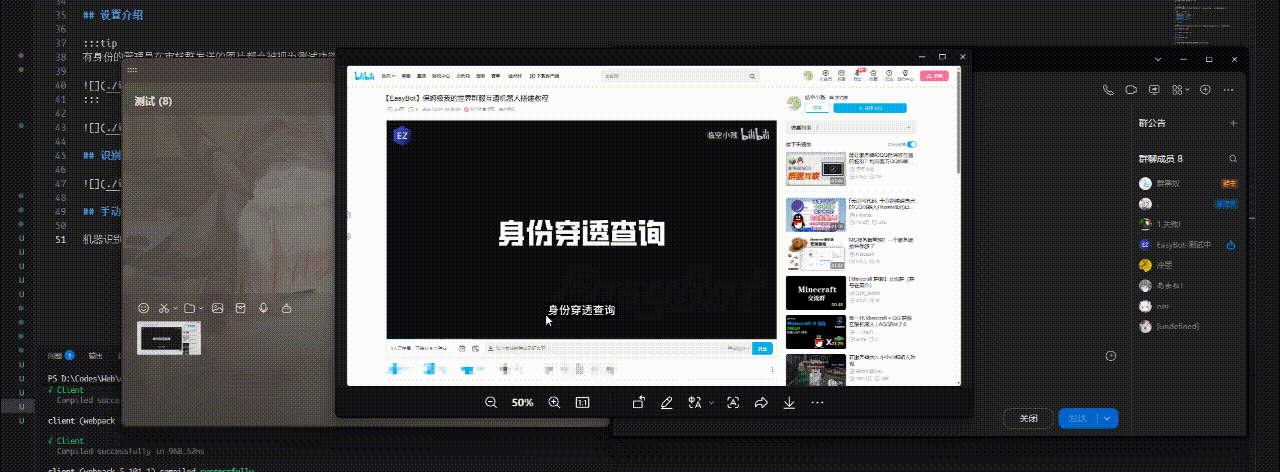Click the 关闭 button in chat
This screenshot has height=472, width=1280.
(x=1028, y=419)
